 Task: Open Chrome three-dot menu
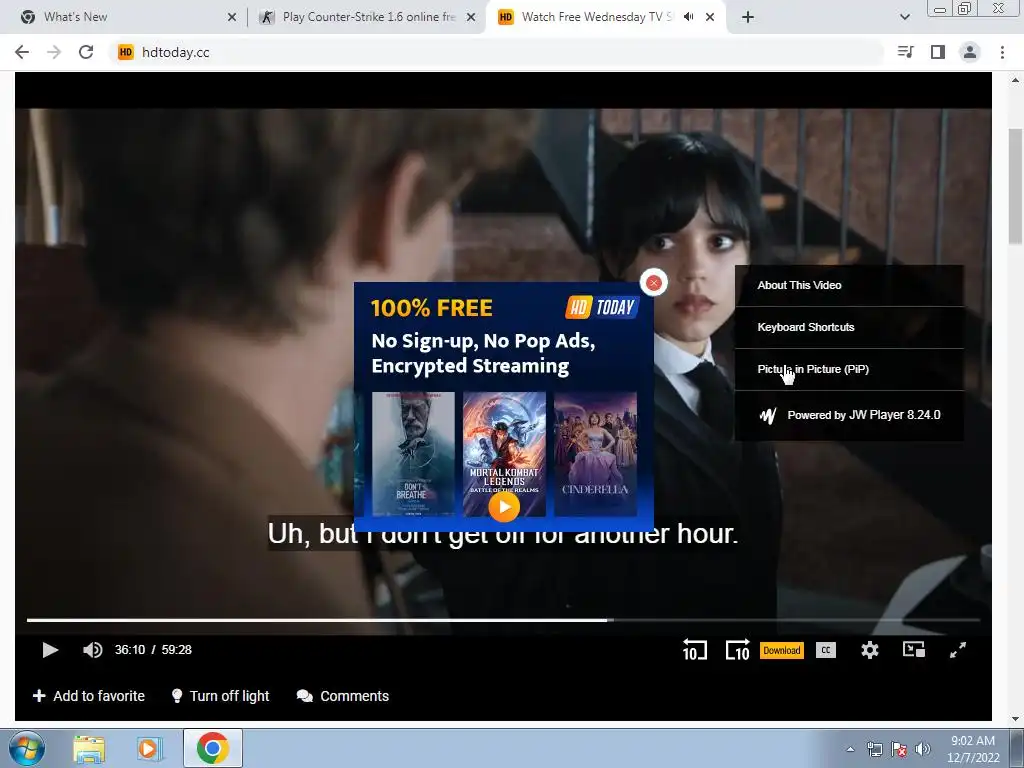[1002, 52]
